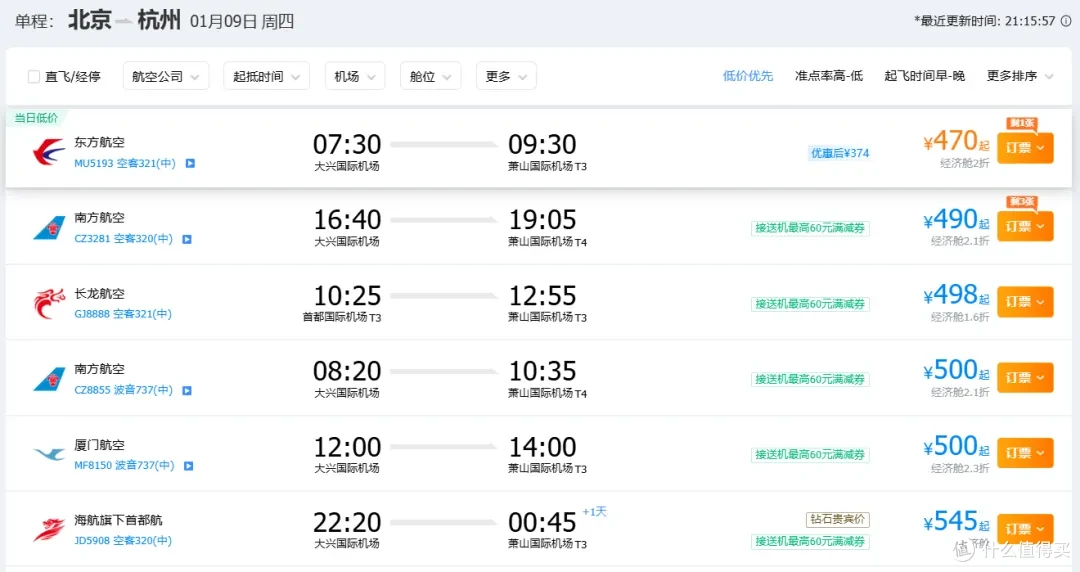Viewport: 1080px width, 572px height.
Task: Click the 优惠后¥374 discount tag
Action: 840,153
